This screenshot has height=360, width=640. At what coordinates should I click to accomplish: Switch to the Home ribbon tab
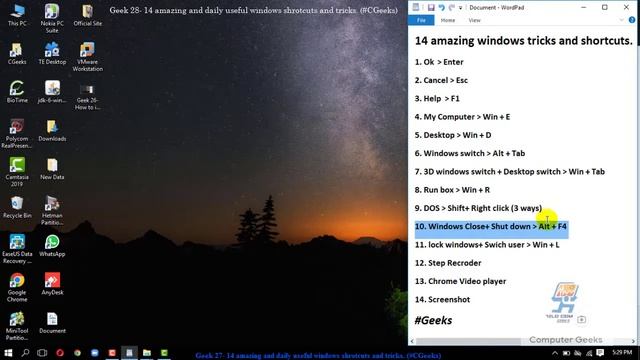point(448,20)
